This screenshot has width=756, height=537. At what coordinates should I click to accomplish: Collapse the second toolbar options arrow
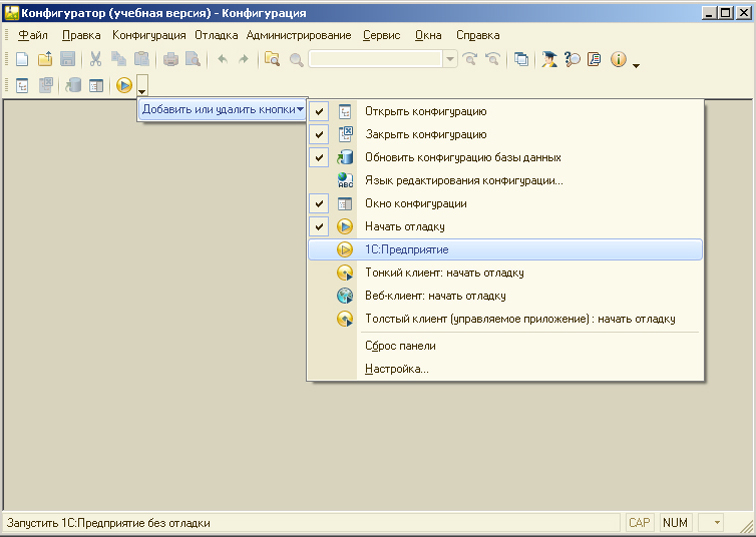142,85
